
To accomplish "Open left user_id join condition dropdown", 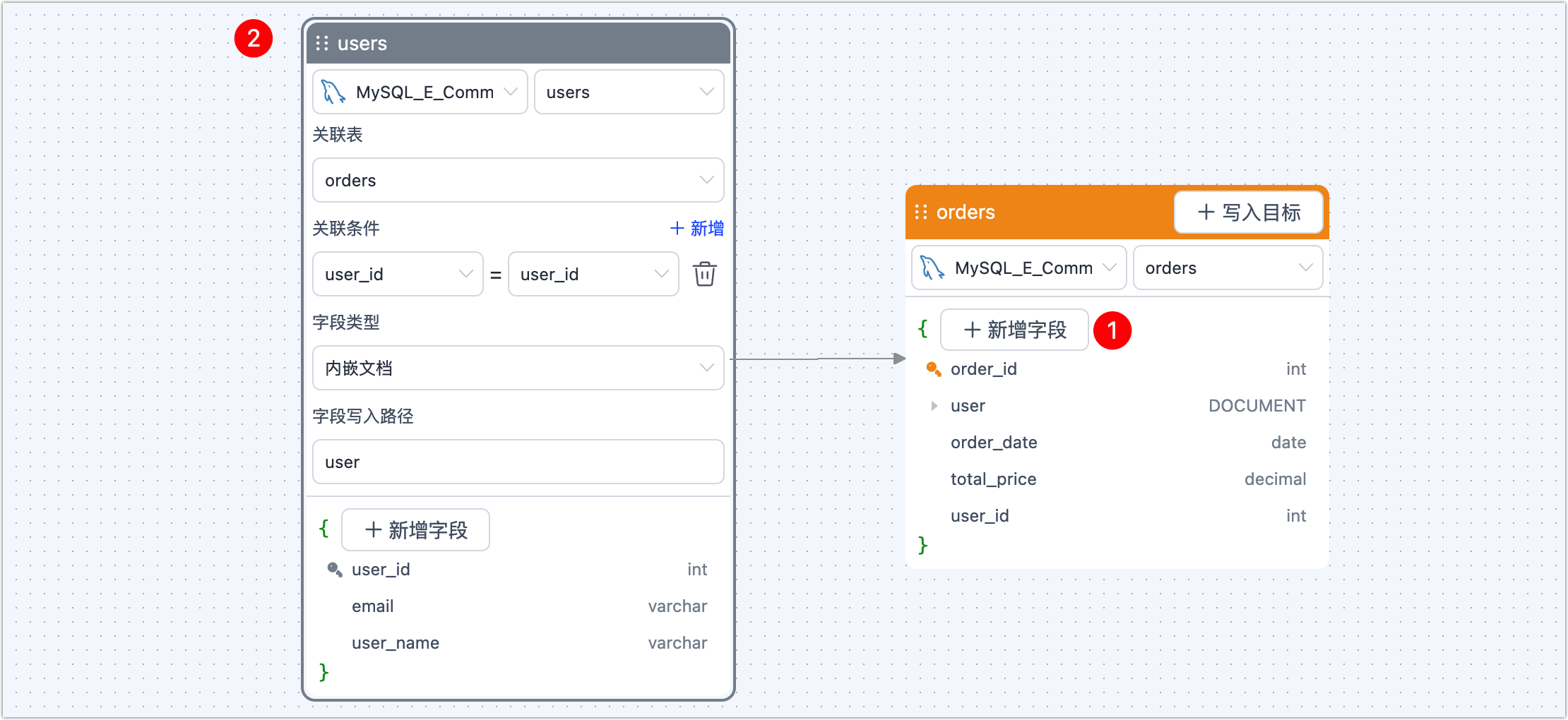I will point(398,274).
